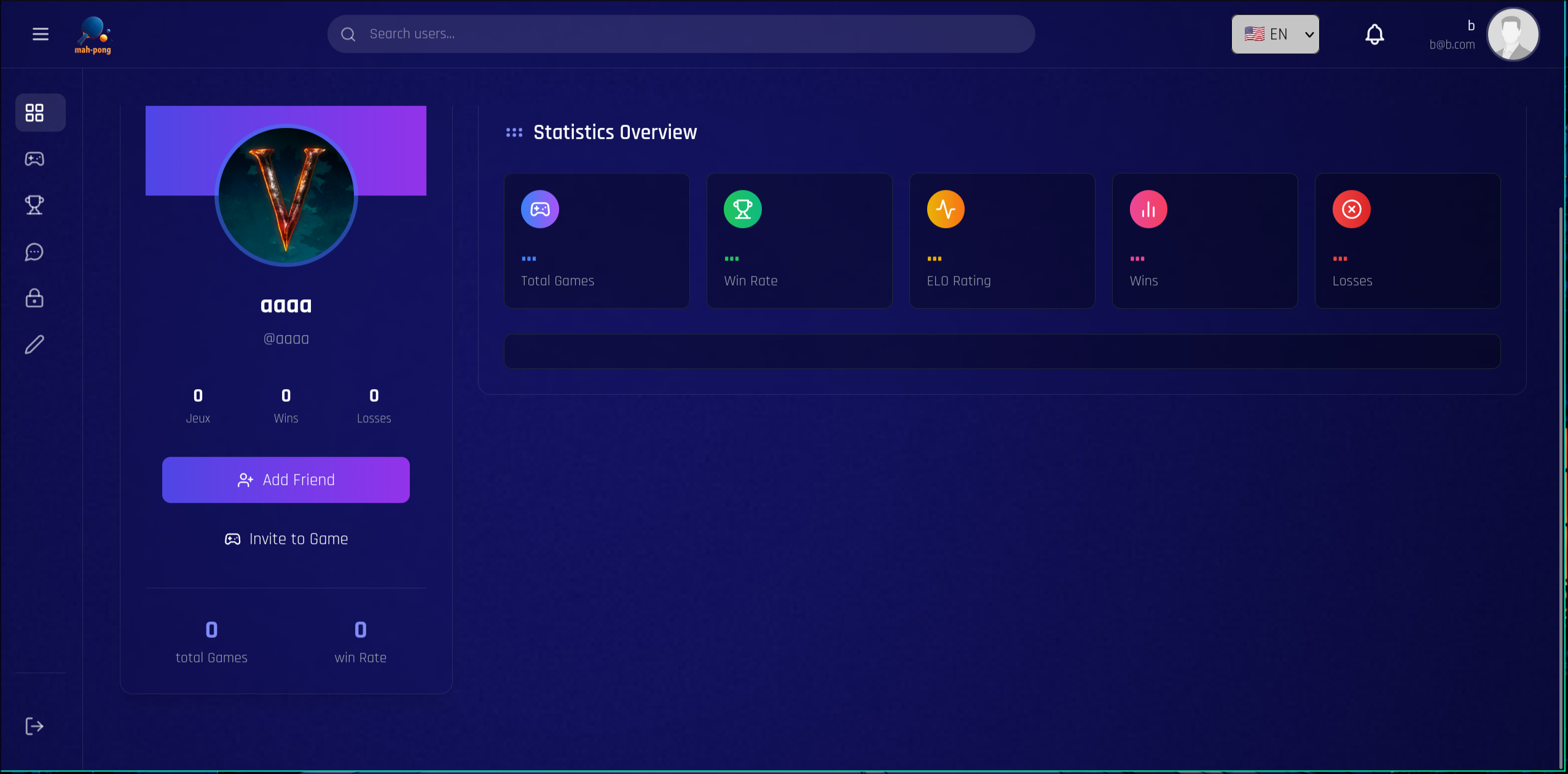Click the logout icon in sidebar
The image size is (1568, 774).
coord(34,726)
